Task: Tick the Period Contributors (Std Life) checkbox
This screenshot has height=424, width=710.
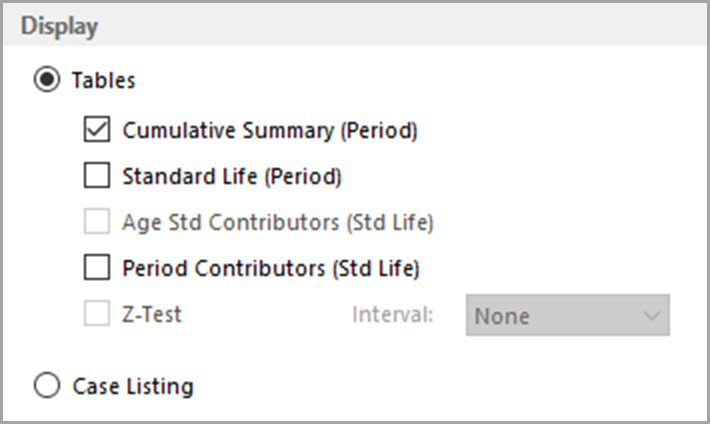Action: 97,268
